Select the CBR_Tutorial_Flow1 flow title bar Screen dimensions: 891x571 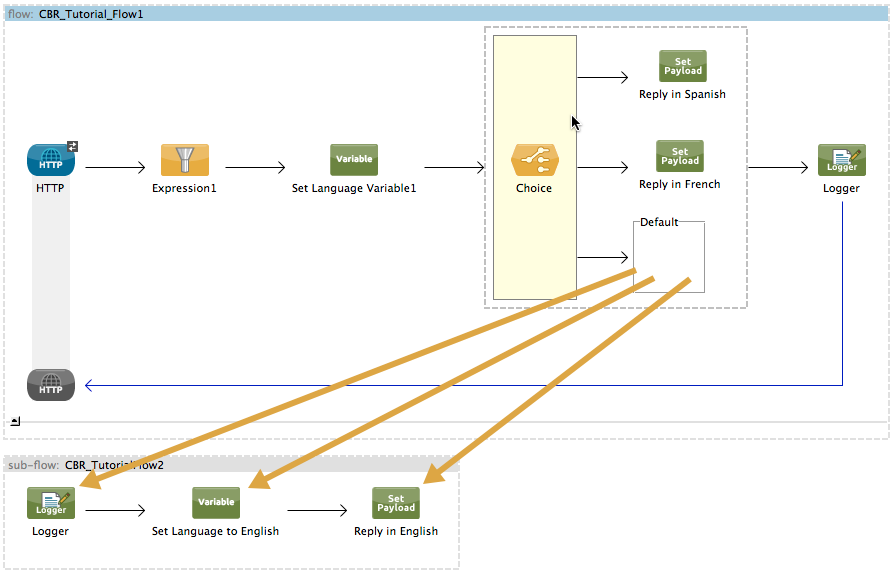[445, 14]
